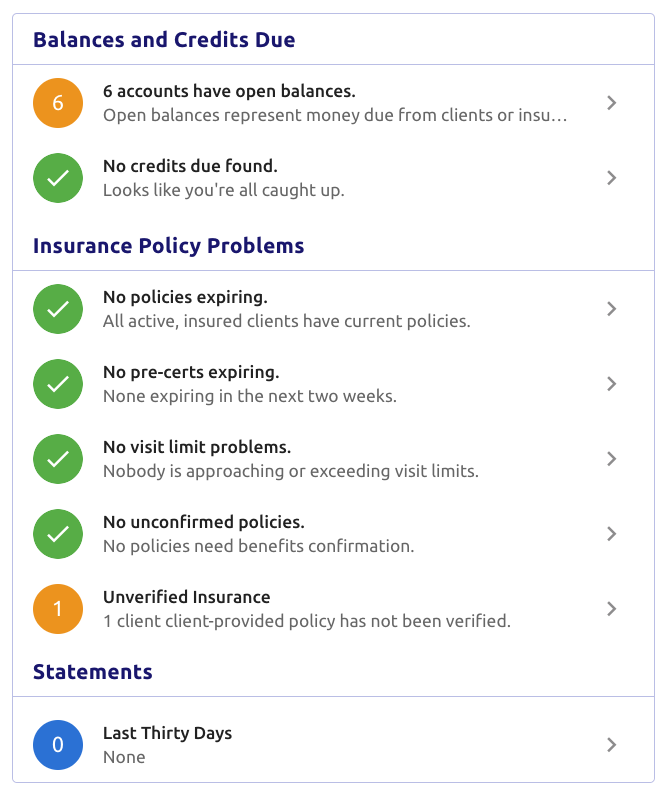Click green checkmark beside No unconfirmed policies

(x=58, y=534)
